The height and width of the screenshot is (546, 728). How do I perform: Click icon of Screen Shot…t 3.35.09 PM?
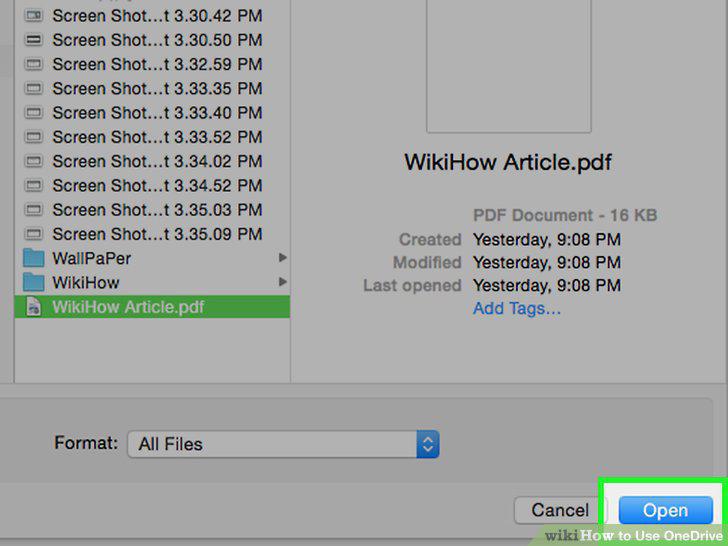click(33, 234)
